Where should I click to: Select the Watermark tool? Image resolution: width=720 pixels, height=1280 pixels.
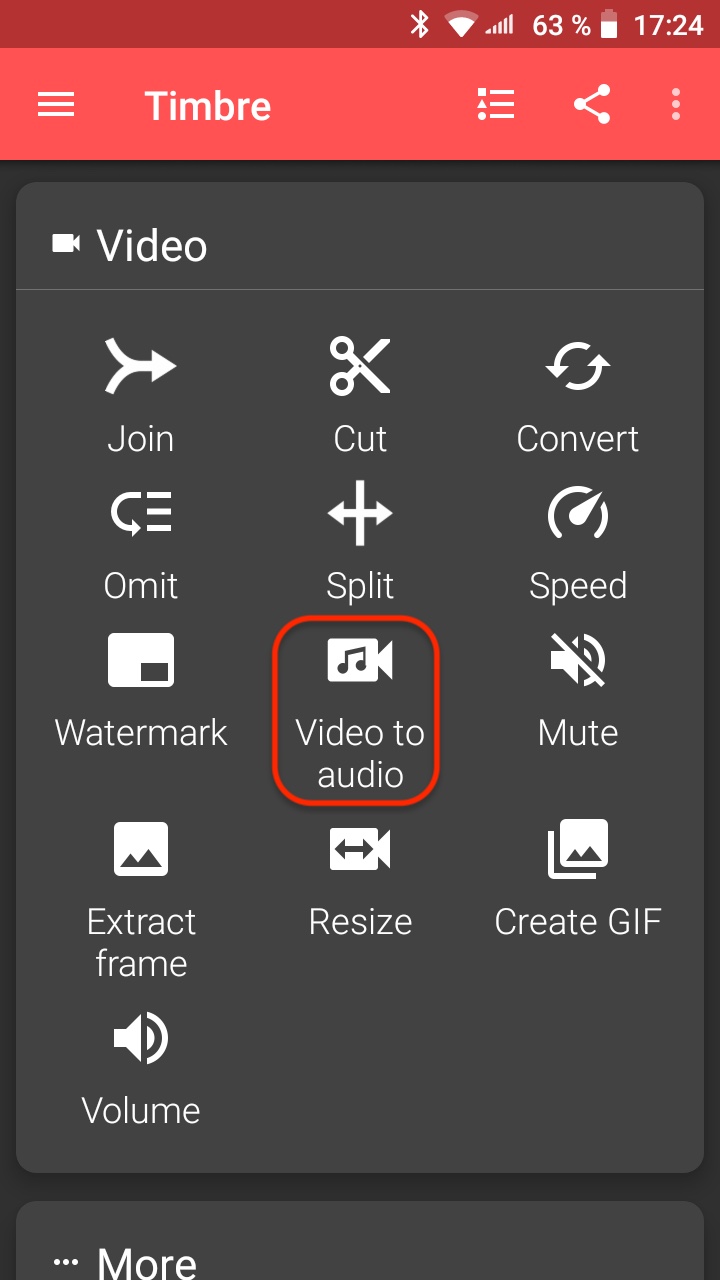pos(141,691)
